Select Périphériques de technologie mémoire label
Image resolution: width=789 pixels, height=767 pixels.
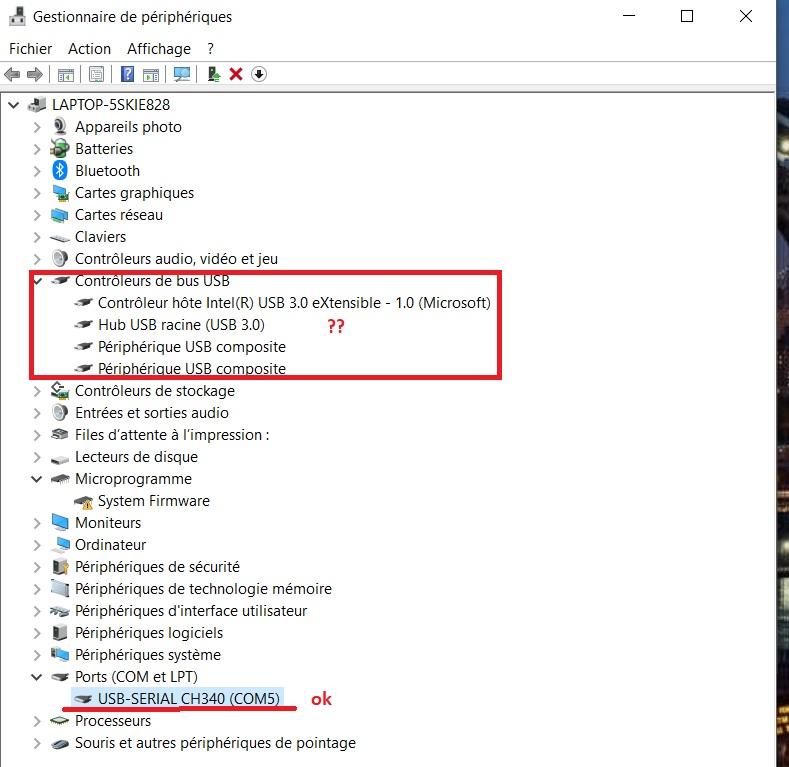(x=203, y=588)
